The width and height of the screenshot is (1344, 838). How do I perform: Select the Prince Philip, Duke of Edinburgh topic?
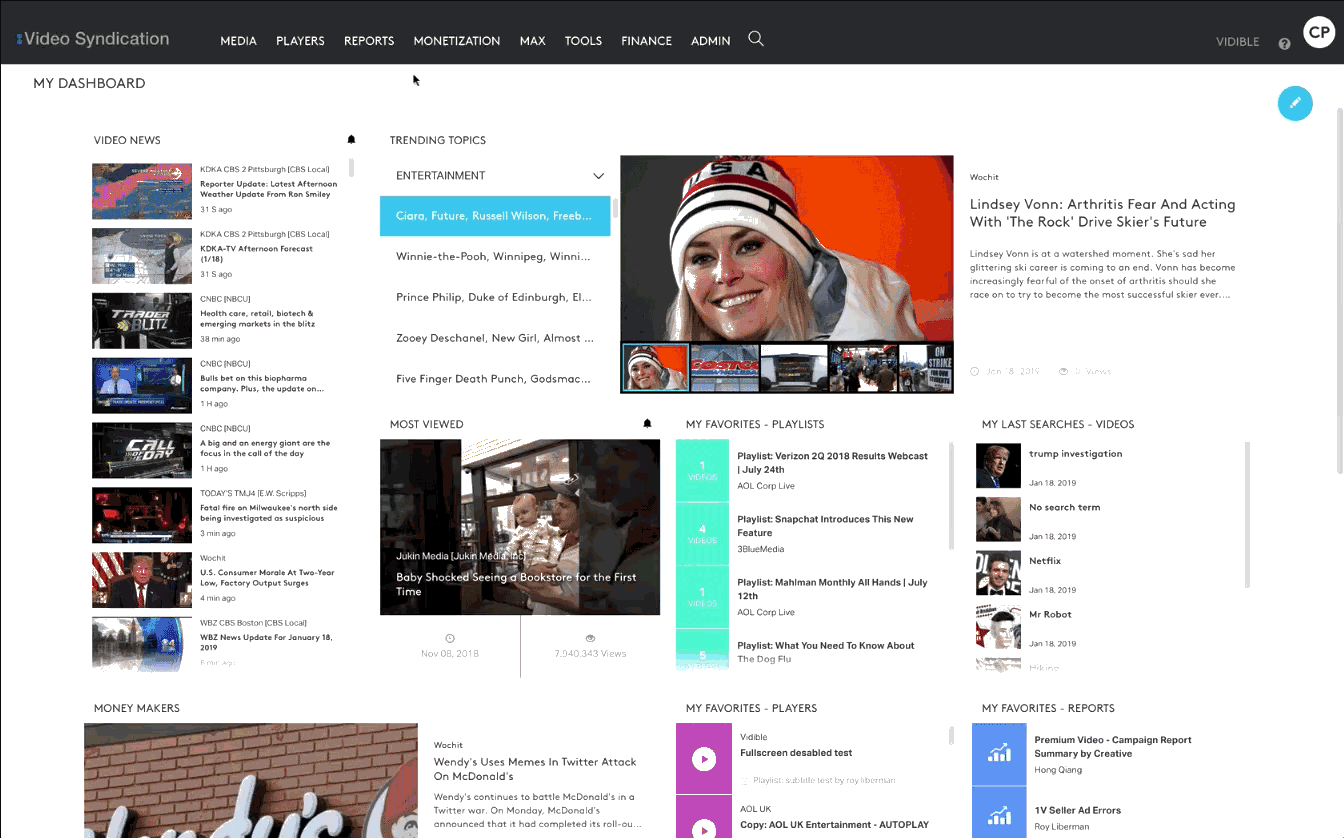(495, 297)
